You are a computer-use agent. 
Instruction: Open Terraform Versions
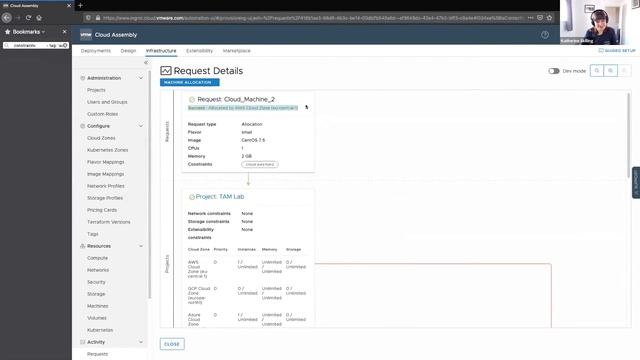pyautogui.click(x=109, y=222)
